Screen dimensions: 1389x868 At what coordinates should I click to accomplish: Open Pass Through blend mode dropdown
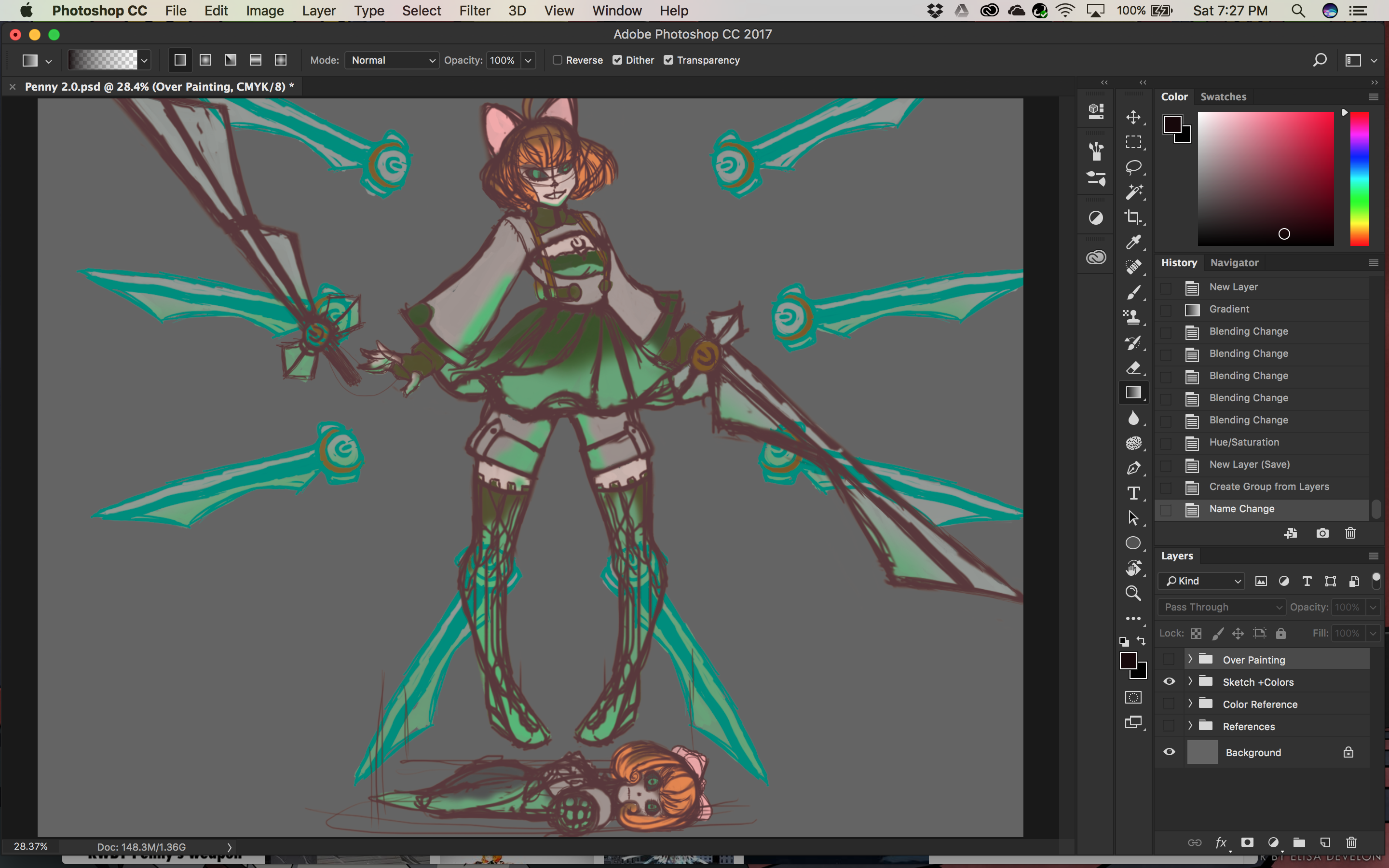click(1221, 607)
